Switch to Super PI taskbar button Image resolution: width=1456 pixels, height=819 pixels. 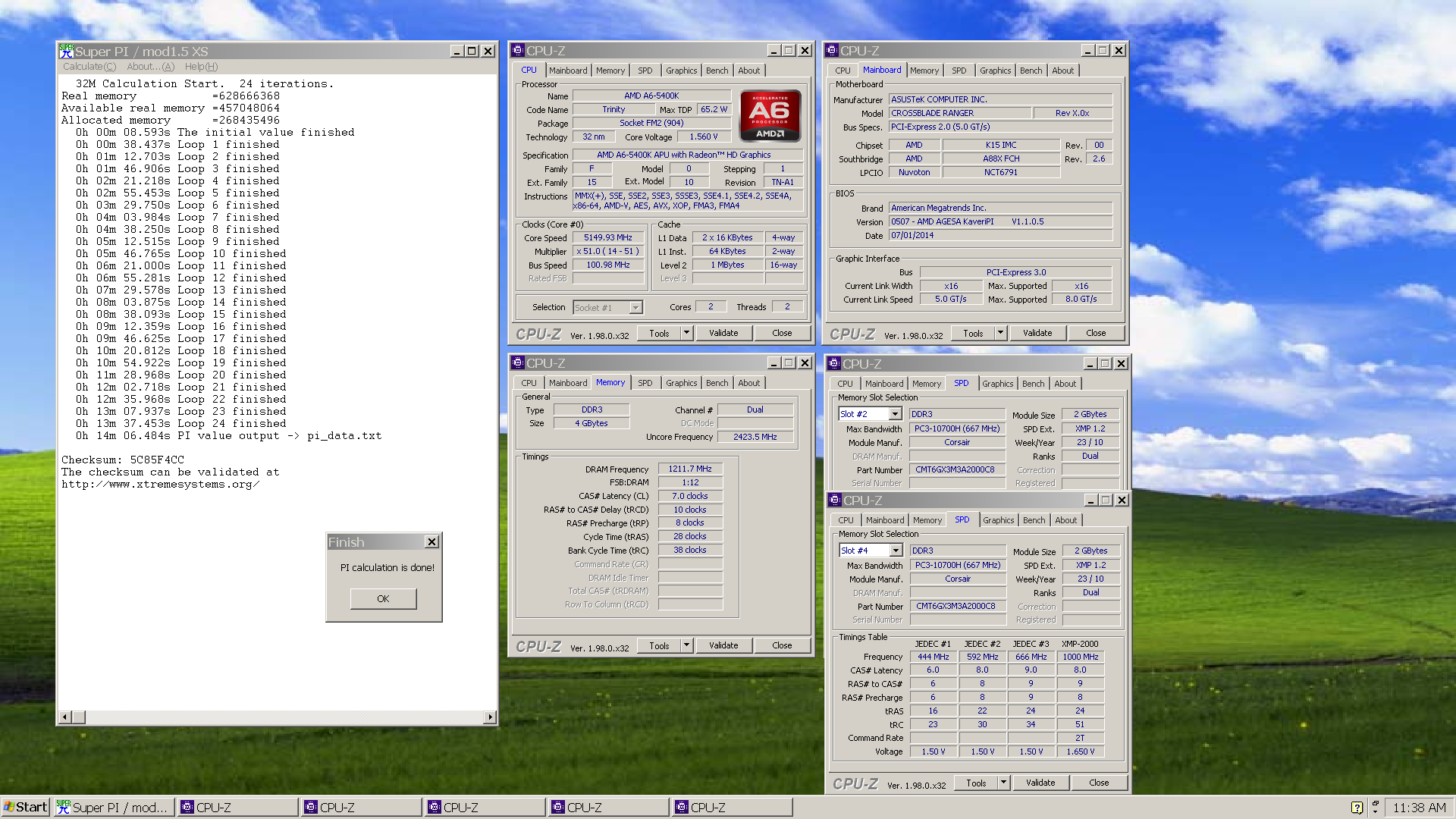coord(114,808)
